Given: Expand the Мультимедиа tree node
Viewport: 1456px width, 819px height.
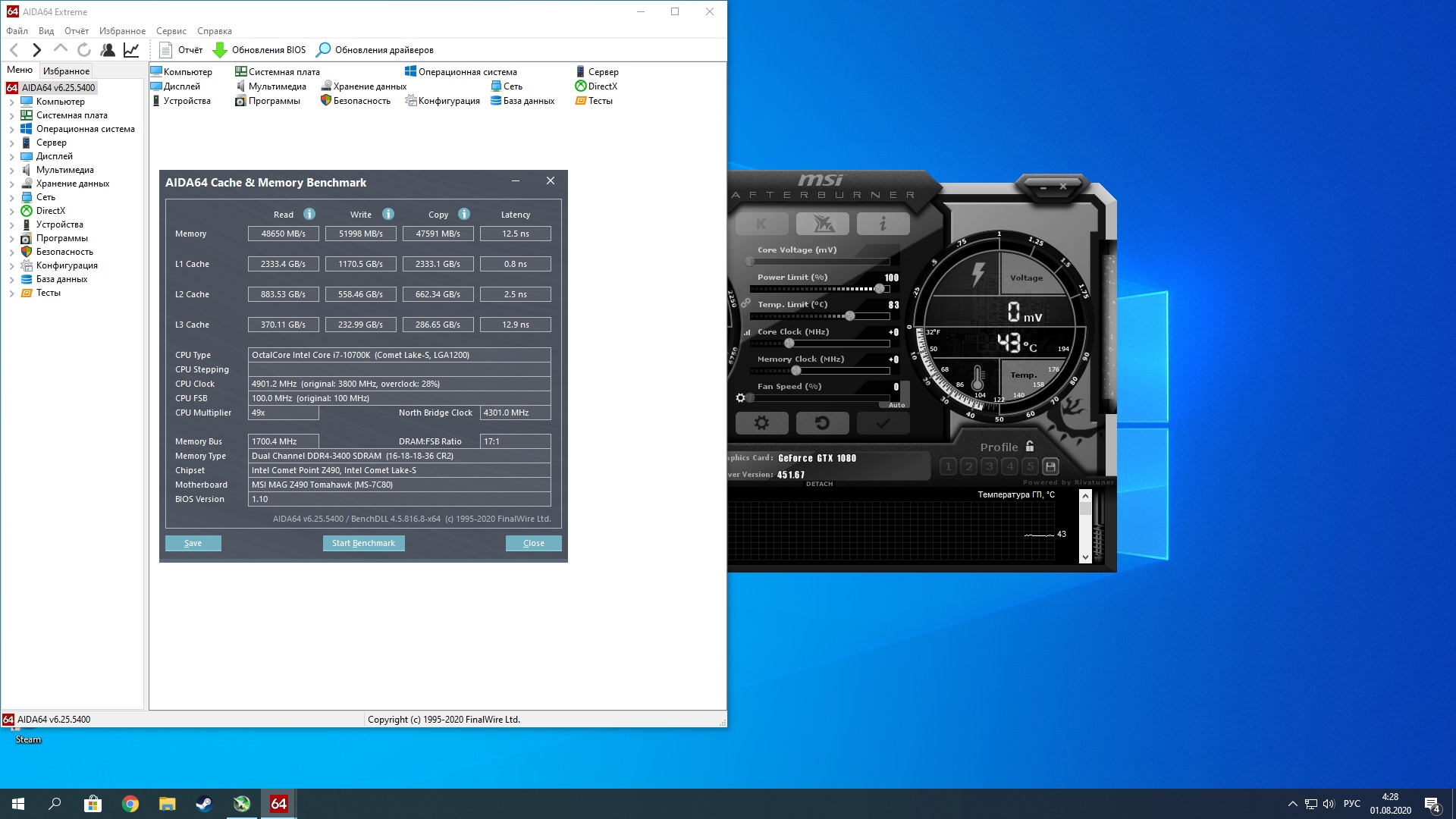Looking at the screenshot, I should 11,170.
